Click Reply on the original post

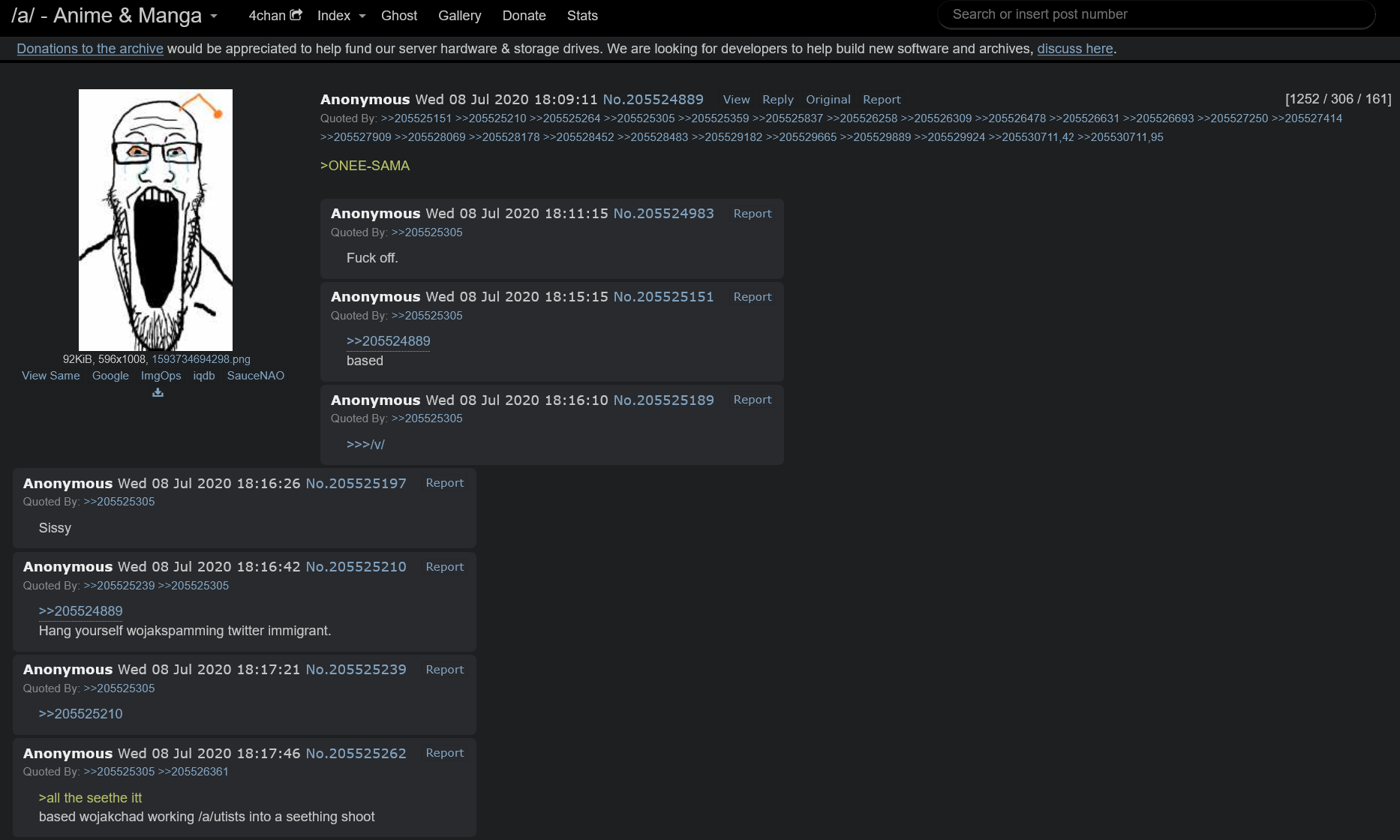(777, 100)
